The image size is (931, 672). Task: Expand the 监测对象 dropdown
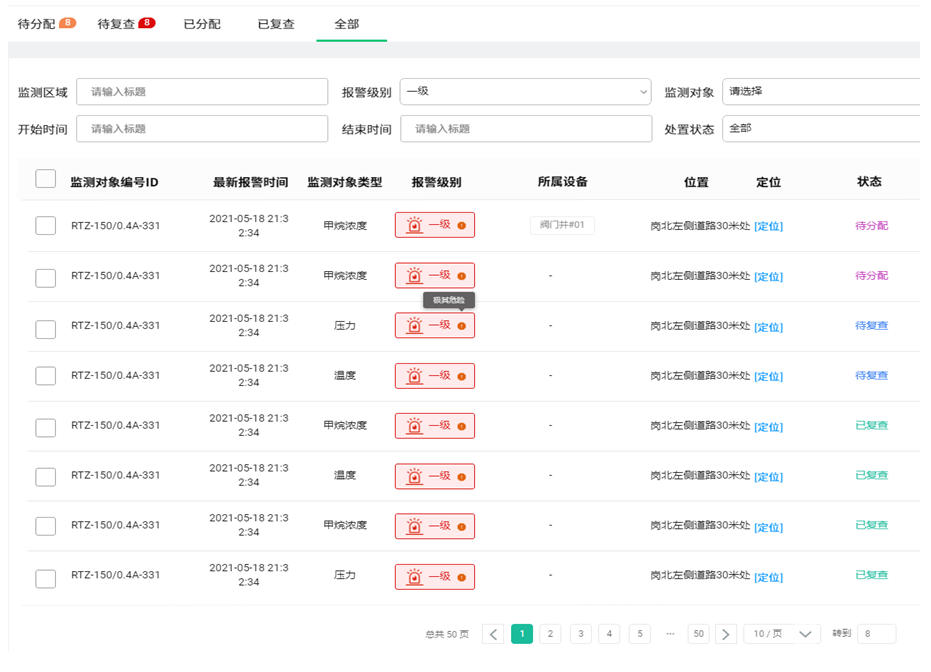point(820,92)
